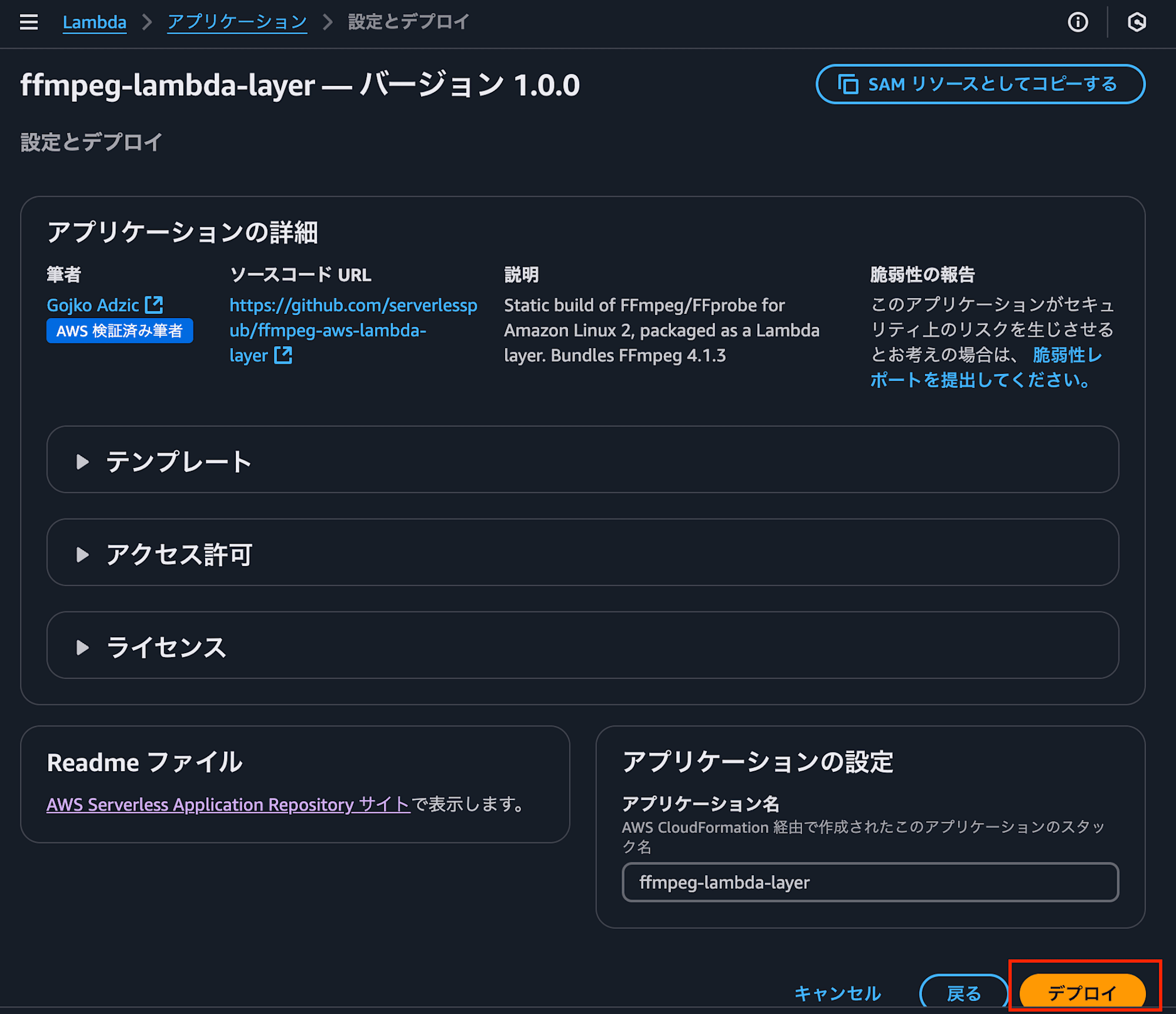
Task: Click copy icon in SAM resource button
Action: coord(848,84)
